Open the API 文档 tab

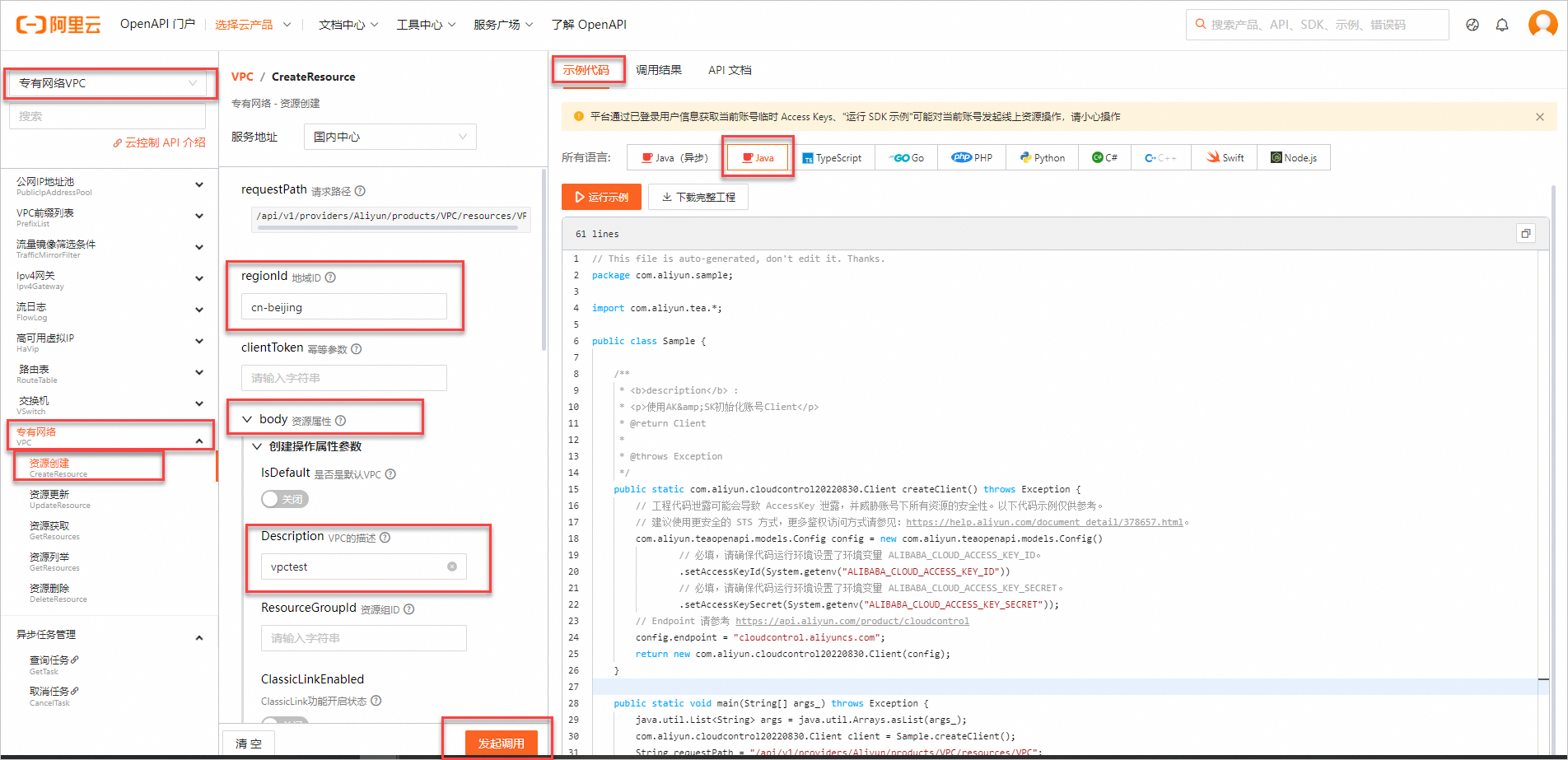pos(729,70)
